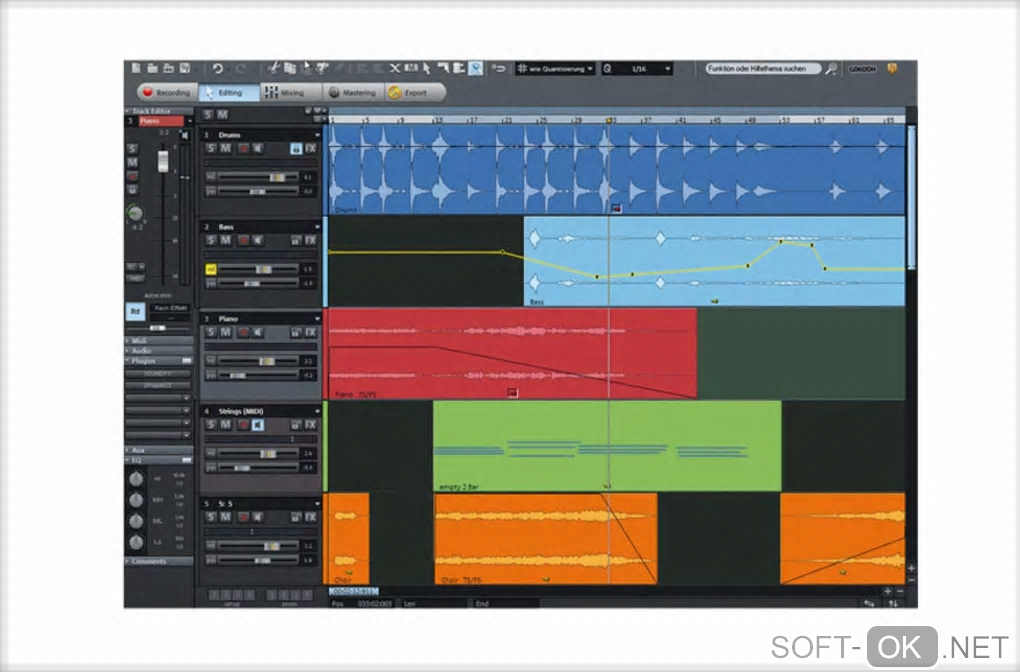Collapse the Plugins section in Track Editor
The image size is (1020, 672).
pyautogui.click(x=159, y=360)
